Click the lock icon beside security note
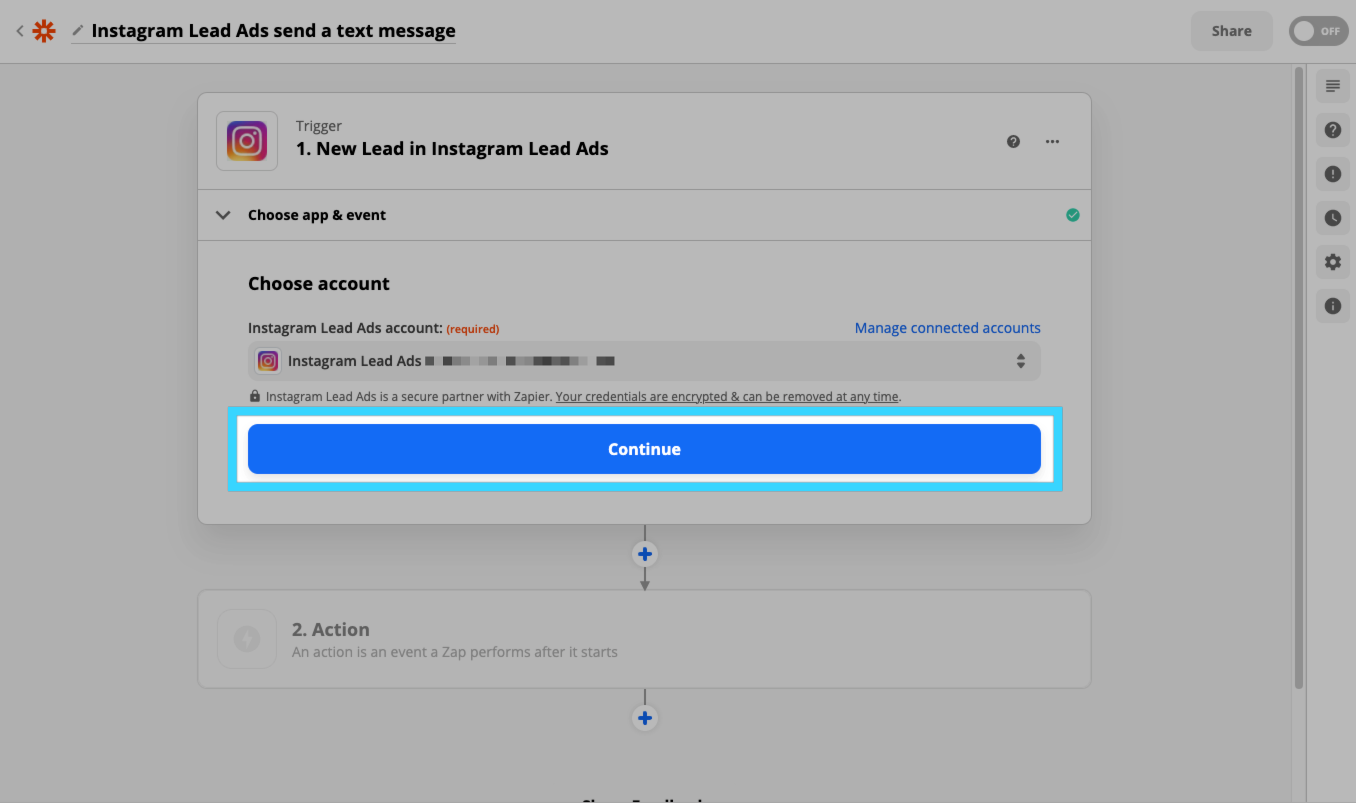This screenshot has height=803, width=1356. (255, 396)
